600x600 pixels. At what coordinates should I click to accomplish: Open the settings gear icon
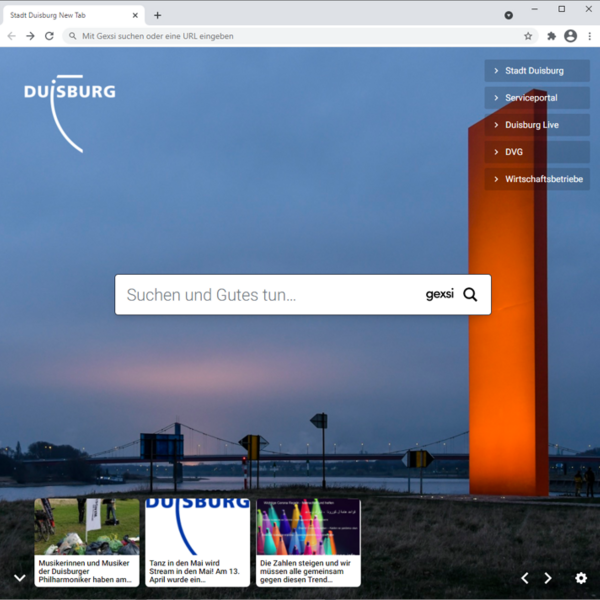click(581, 578)
